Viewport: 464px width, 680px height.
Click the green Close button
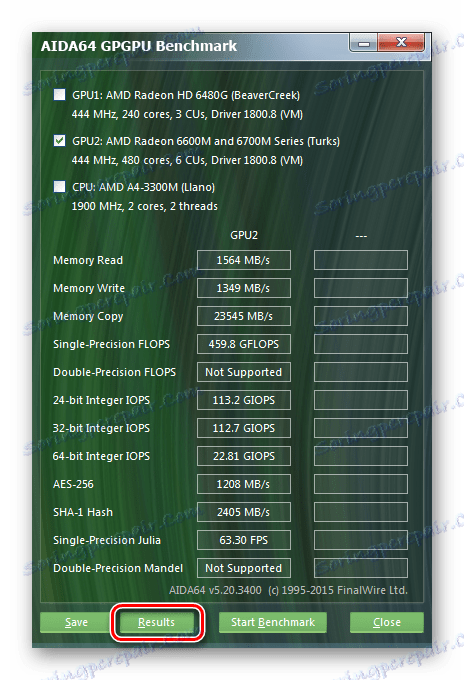click(x=387, y=622)
